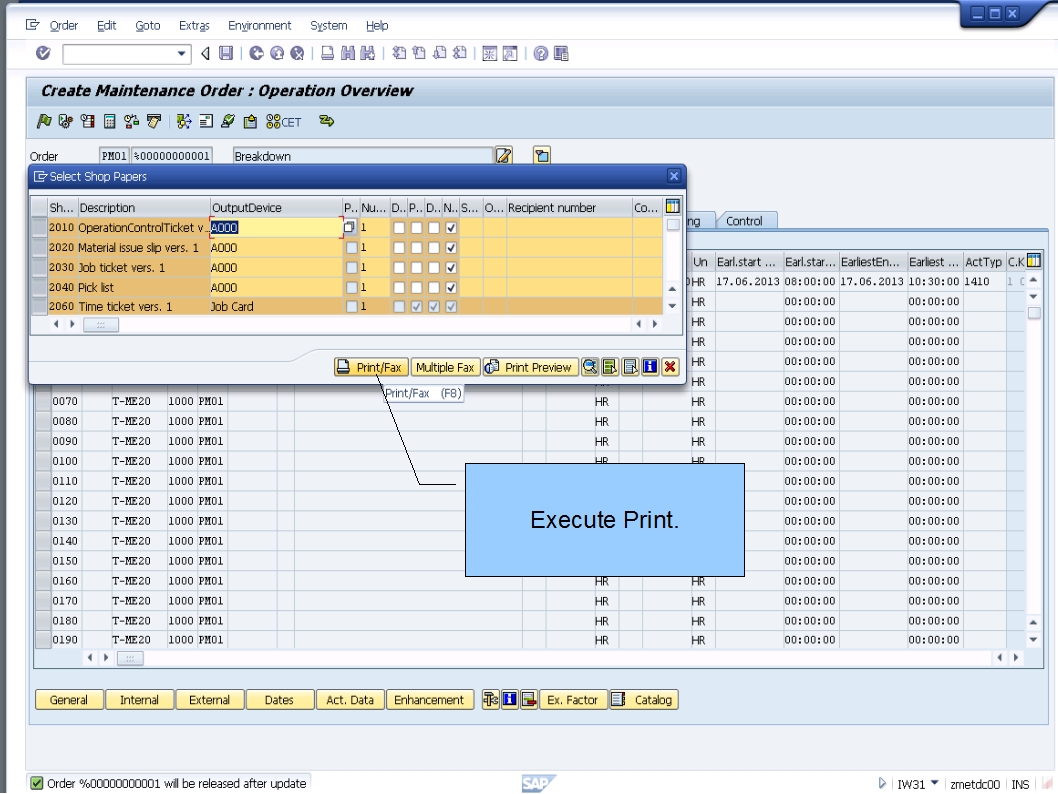Click the Save icon in the toolbar
1058x794 pixels.
[226, 53]
